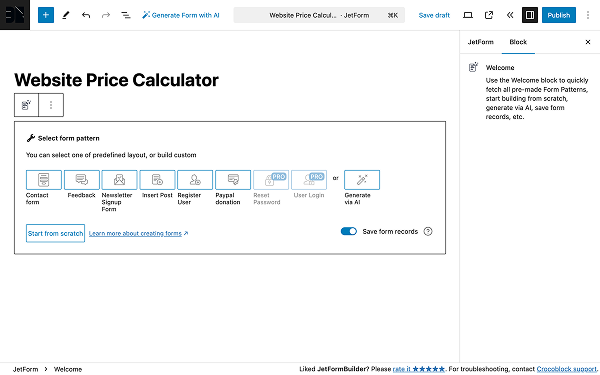Click the Save form records help icon

428,232
